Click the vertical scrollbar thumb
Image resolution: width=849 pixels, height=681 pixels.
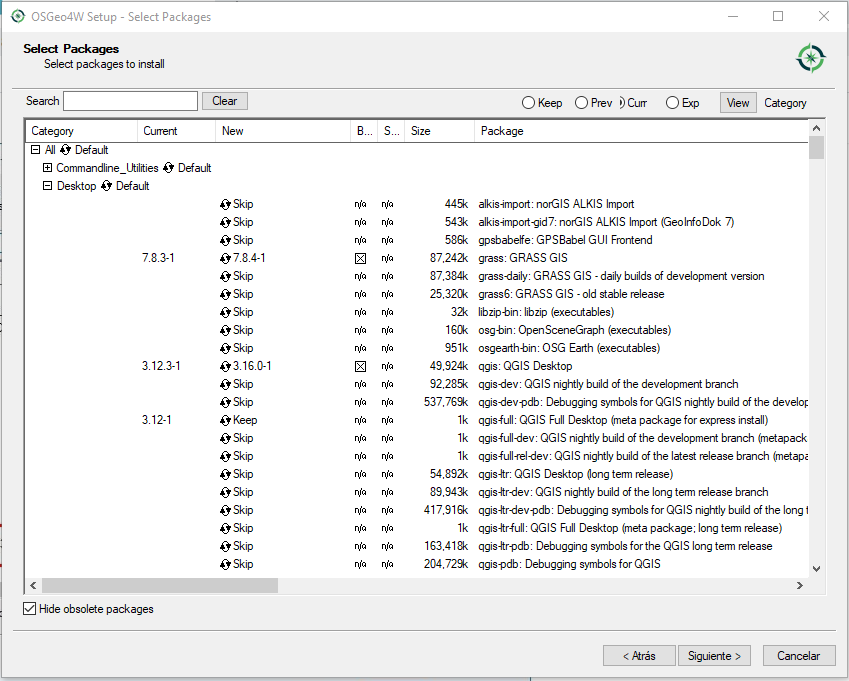[817, 147]
